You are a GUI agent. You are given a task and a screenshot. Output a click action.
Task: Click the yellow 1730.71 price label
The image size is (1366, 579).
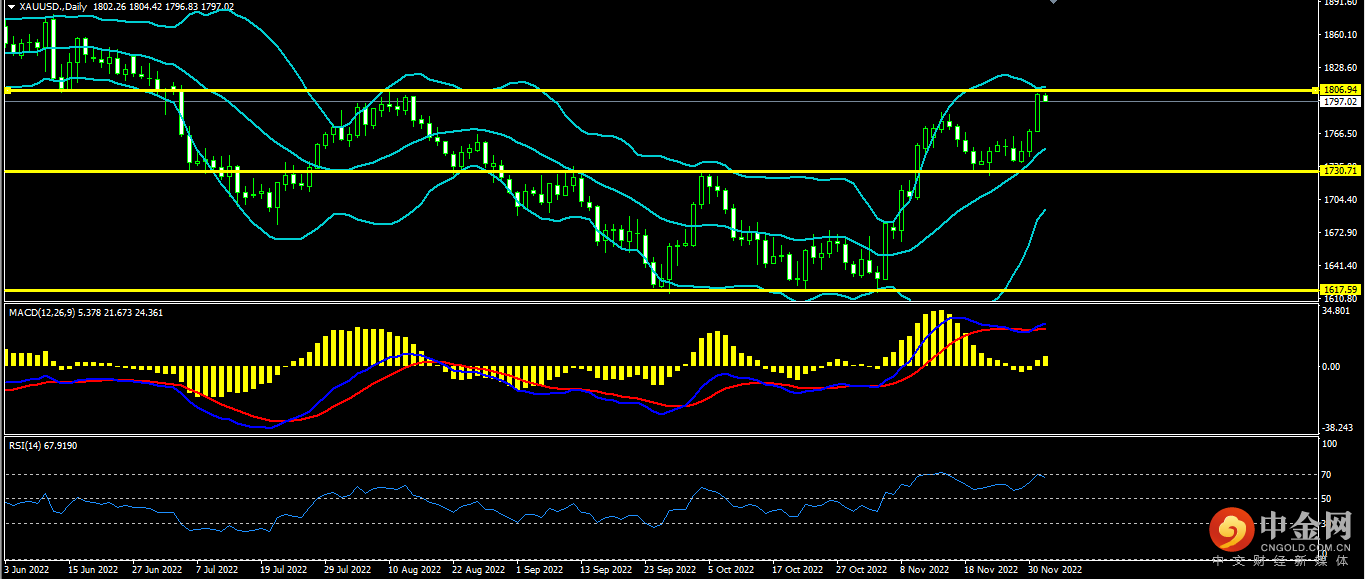click(1338, 171)
